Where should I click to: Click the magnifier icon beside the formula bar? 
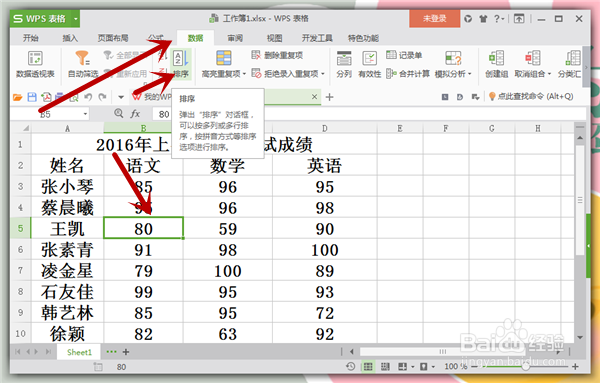pyautogui.click(x=119, y=113)
